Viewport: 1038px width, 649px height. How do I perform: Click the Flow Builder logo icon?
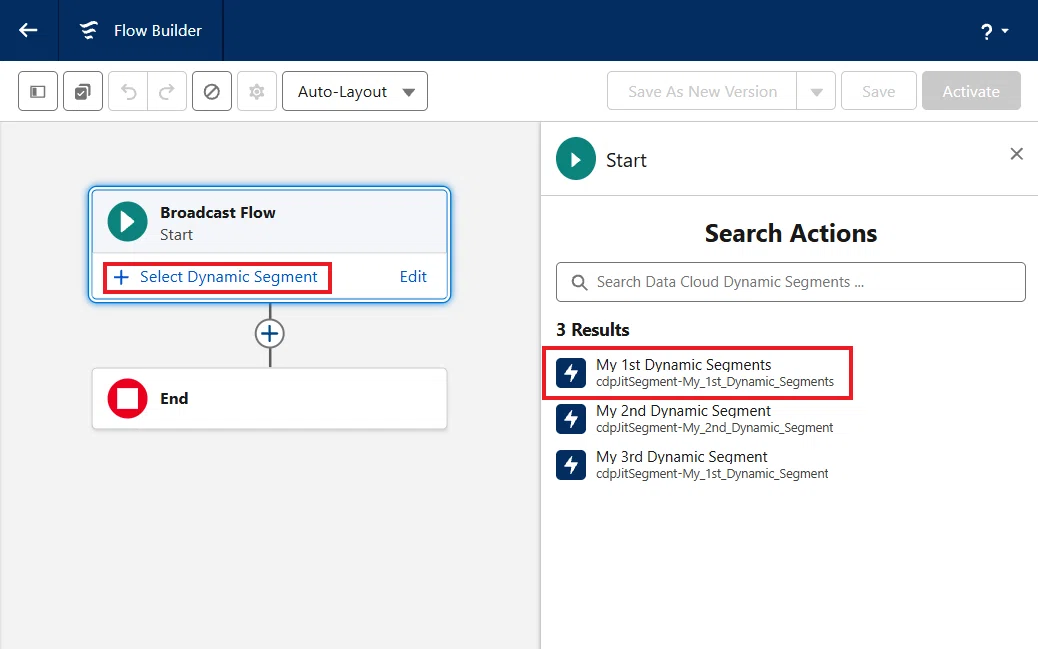pos(89,30)
